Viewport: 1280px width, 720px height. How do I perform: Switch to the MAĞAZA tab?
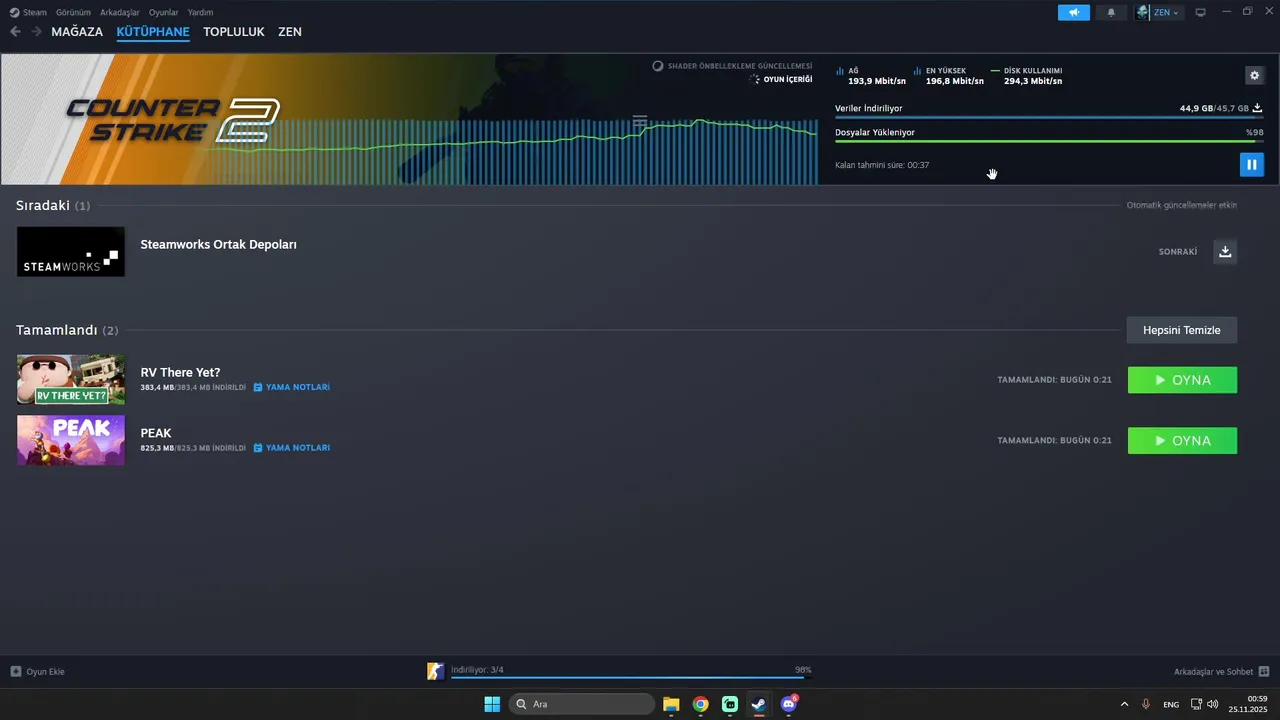(77, 32)
